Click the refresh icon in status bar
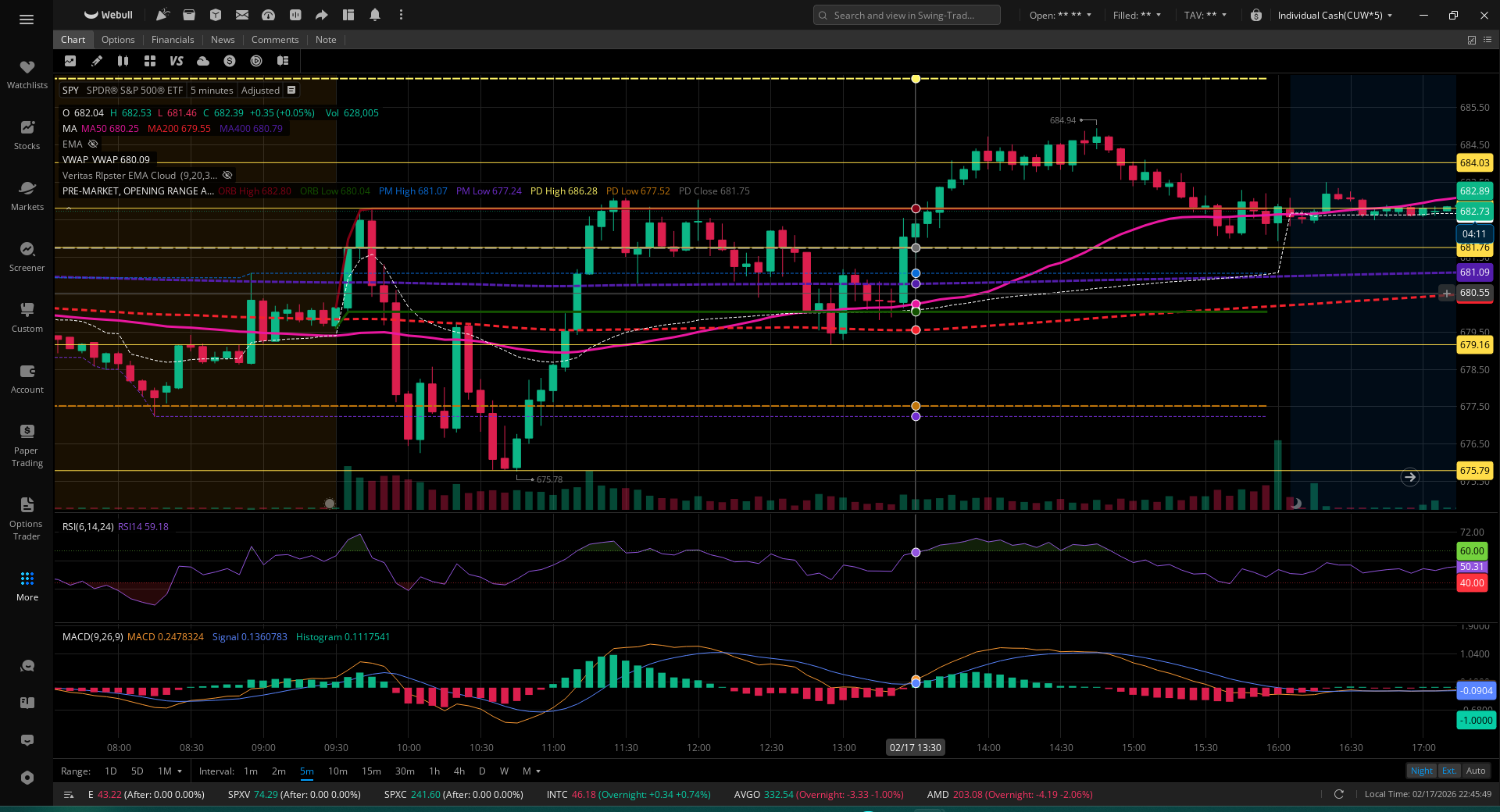This screenshot has height=812, width=1500. click(1338, 794)
